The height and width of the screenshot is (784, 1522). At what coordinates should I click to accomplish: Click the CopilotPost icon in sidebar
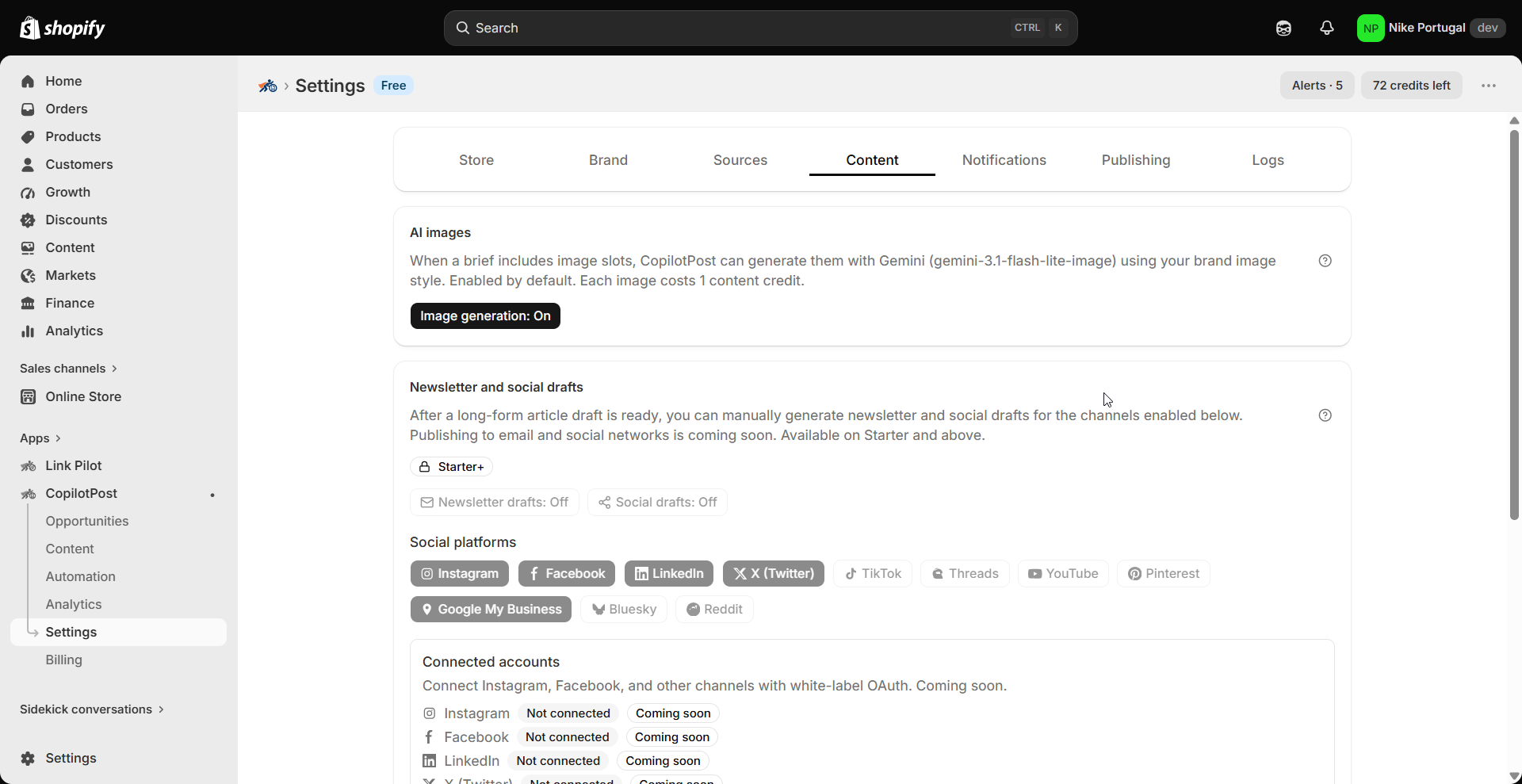click(28, 493)
